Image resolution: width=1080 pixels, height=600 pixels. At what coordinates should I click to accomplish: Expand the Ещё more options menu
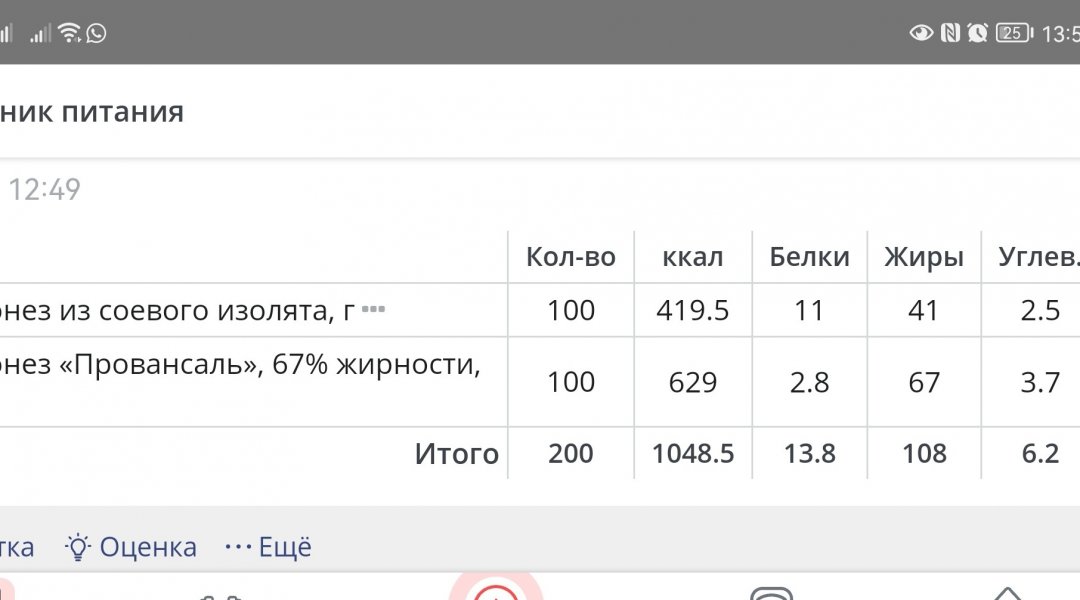coord(268,547)
